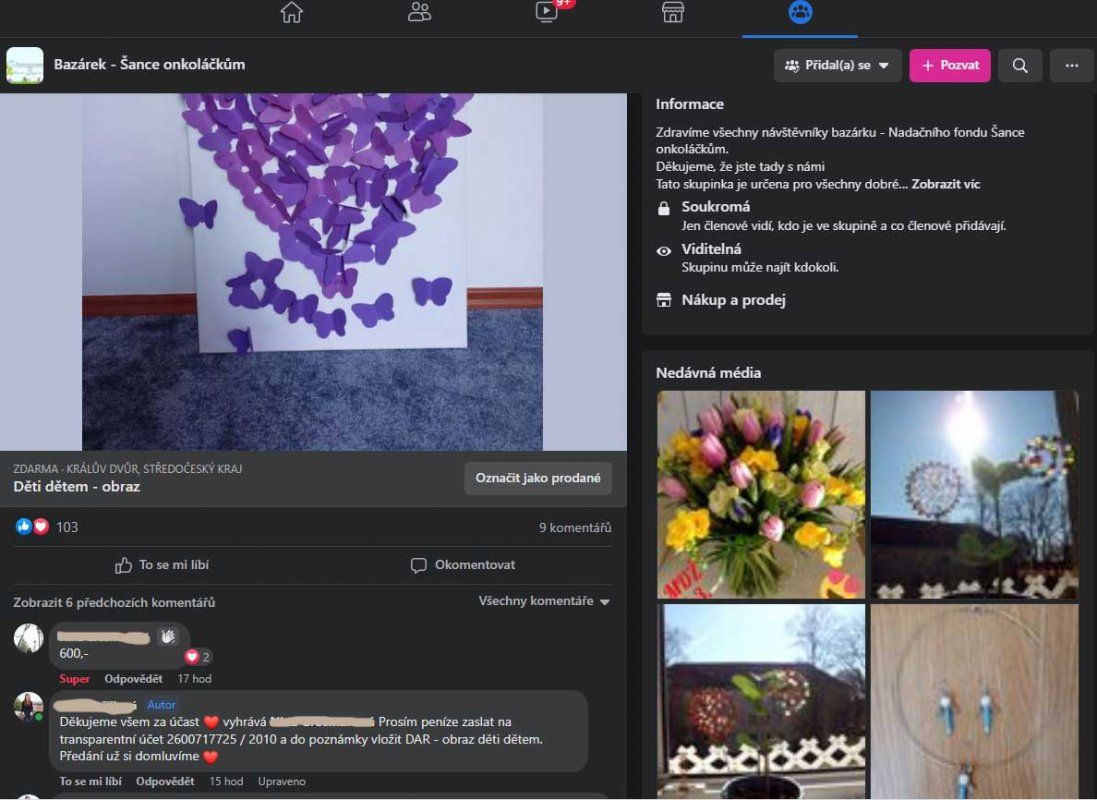Open the three-dots more options menu

point(1071,66)
